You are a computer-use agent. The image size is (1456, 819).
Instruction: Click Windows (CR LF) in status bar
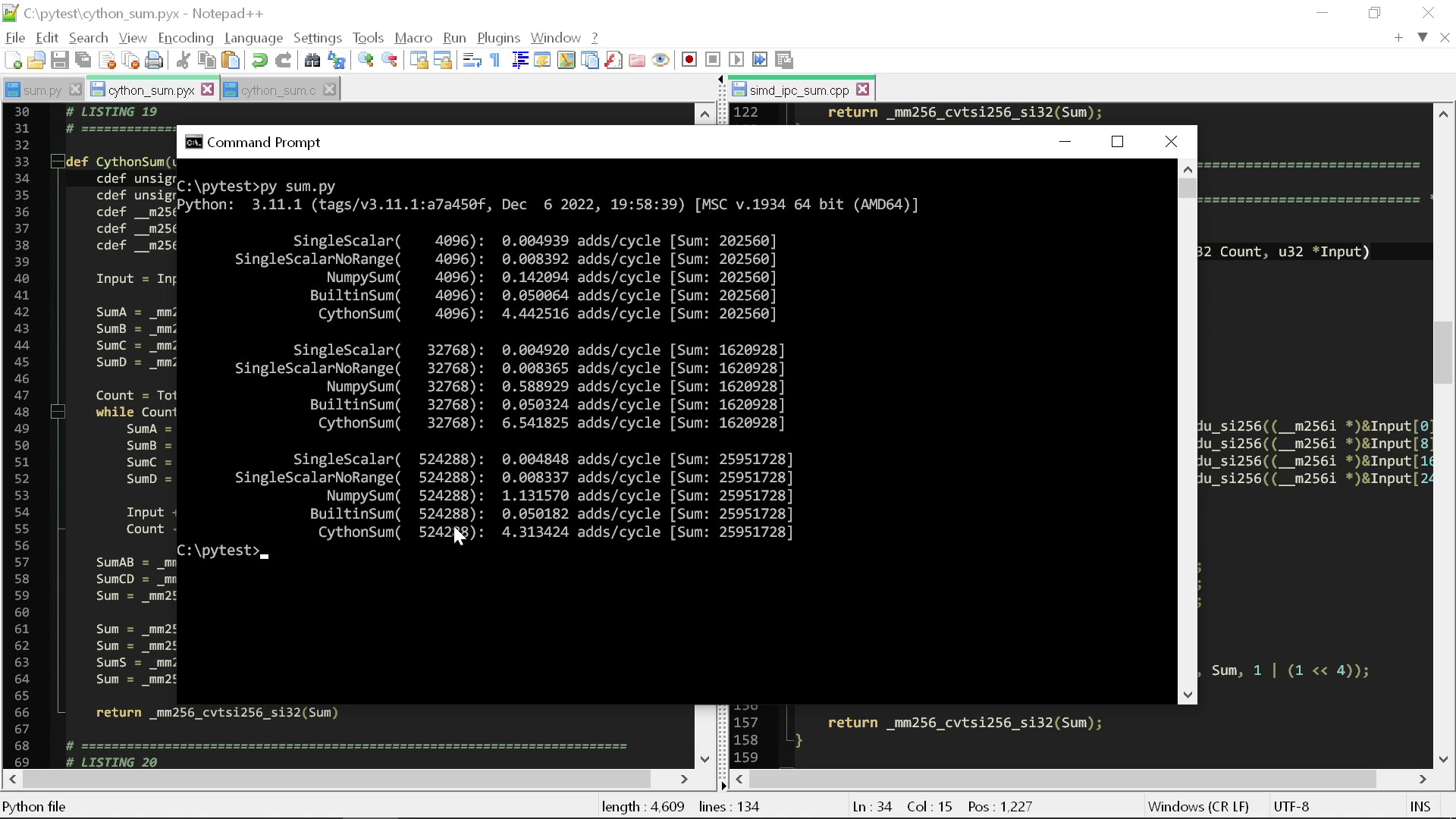pyautogui.click(x=1198, y=807)
